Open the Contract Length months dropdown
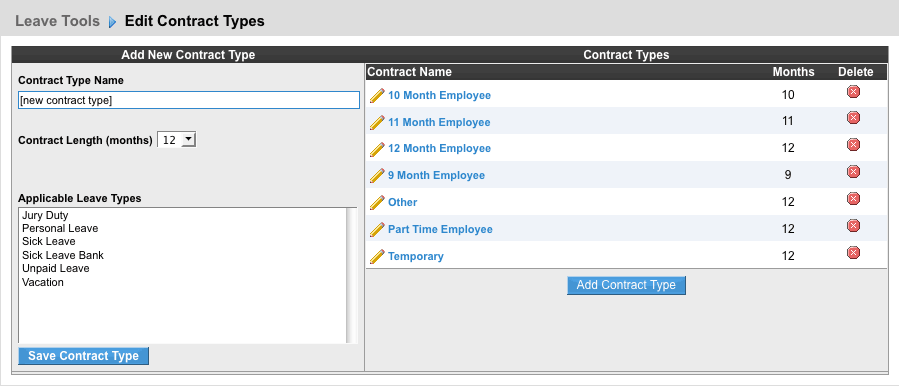 tap(177, 140)
